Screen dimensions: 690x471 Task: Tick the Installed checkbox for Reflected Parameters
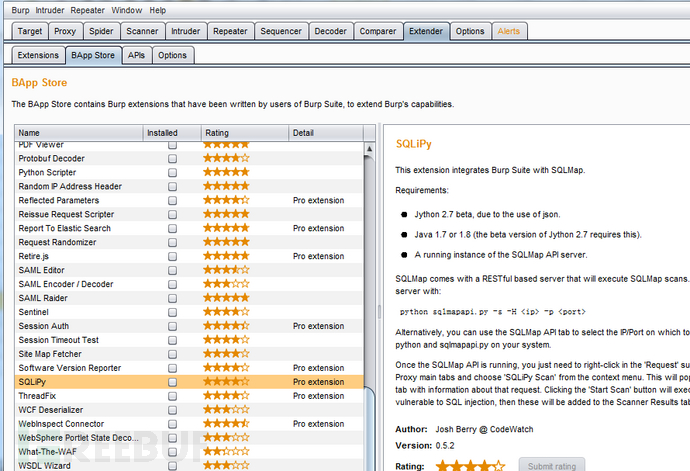coord(172,201)
